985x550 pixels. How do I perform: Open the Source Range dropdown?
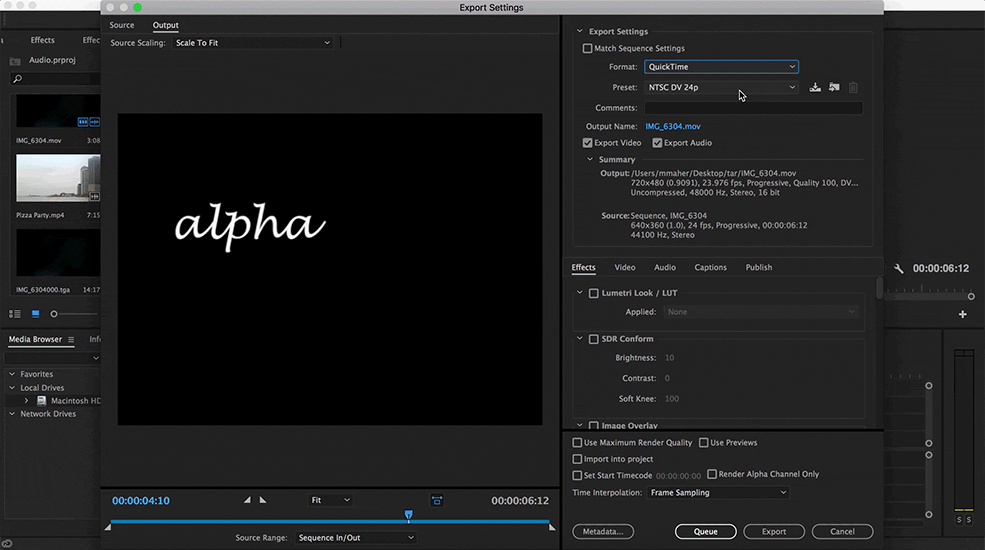point(354,538)
